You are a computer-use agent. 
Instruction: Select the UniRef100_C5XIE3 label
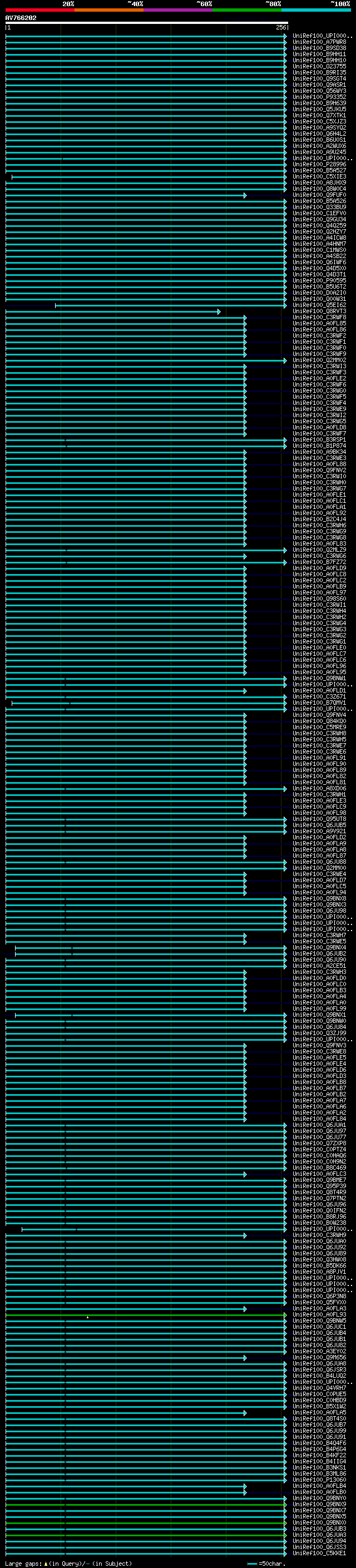pyautogui.click(x=319, y=176)
